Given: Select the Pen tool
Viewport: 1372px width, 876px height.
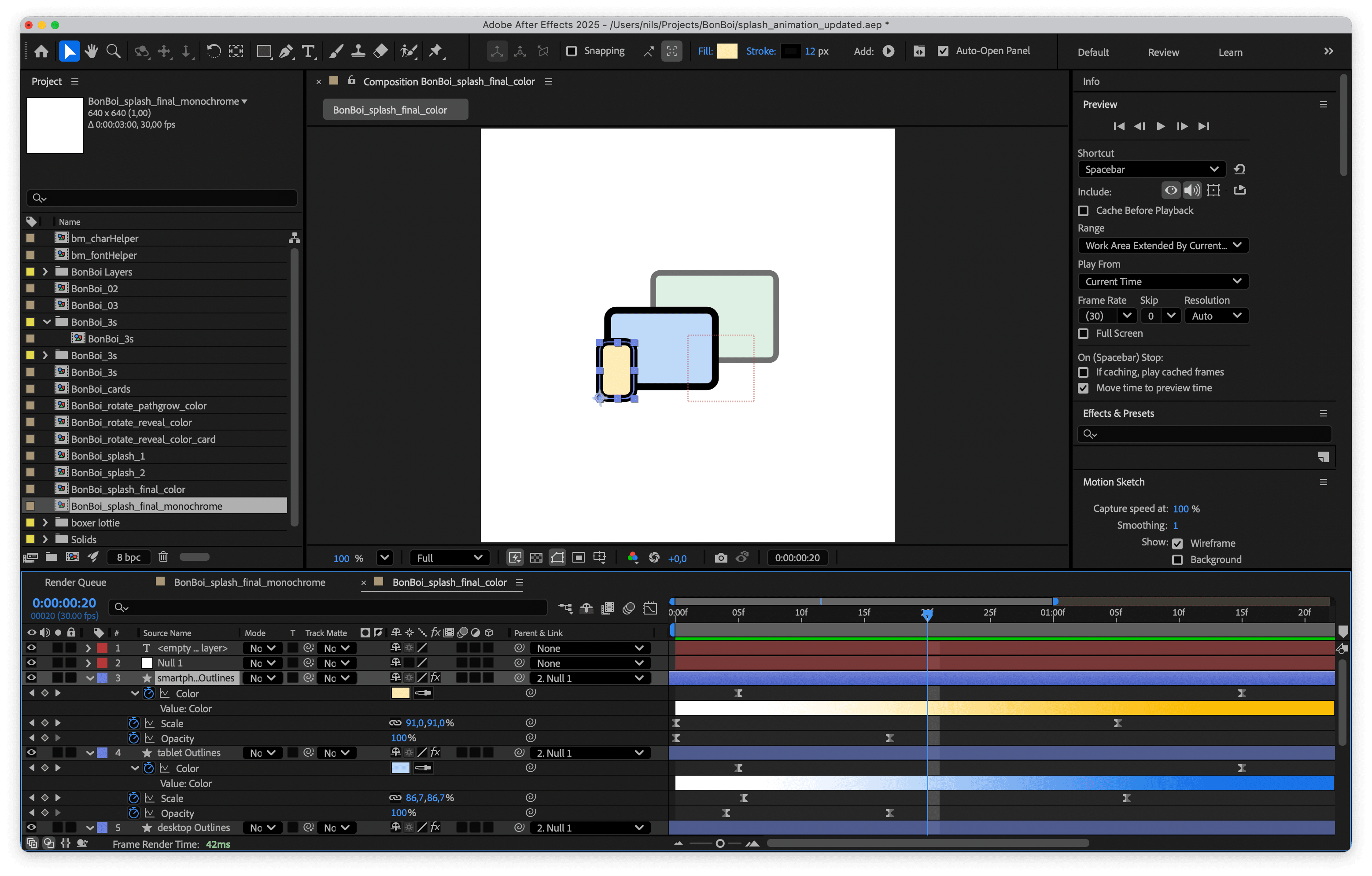Looking at the screenshot, I should tap(287, 51).
